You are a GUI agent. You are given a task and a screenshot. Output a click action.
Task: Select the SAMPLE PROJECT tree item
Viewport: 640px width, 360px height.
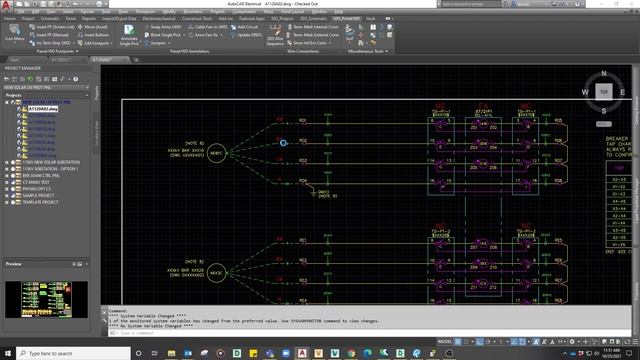[x=38, y=196]
